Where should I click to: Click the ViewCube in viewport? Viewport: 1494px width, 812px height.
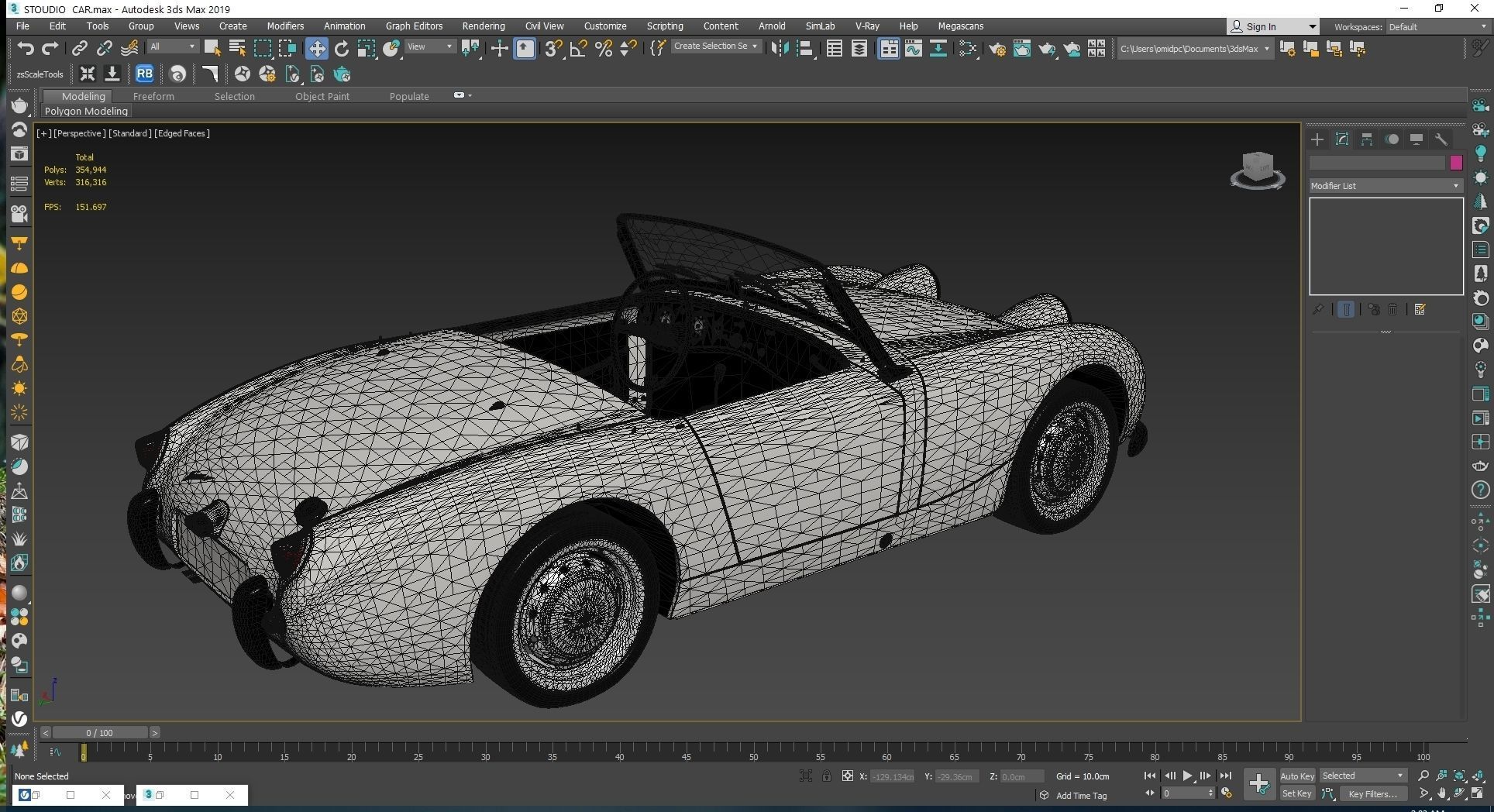(1257, 170)
